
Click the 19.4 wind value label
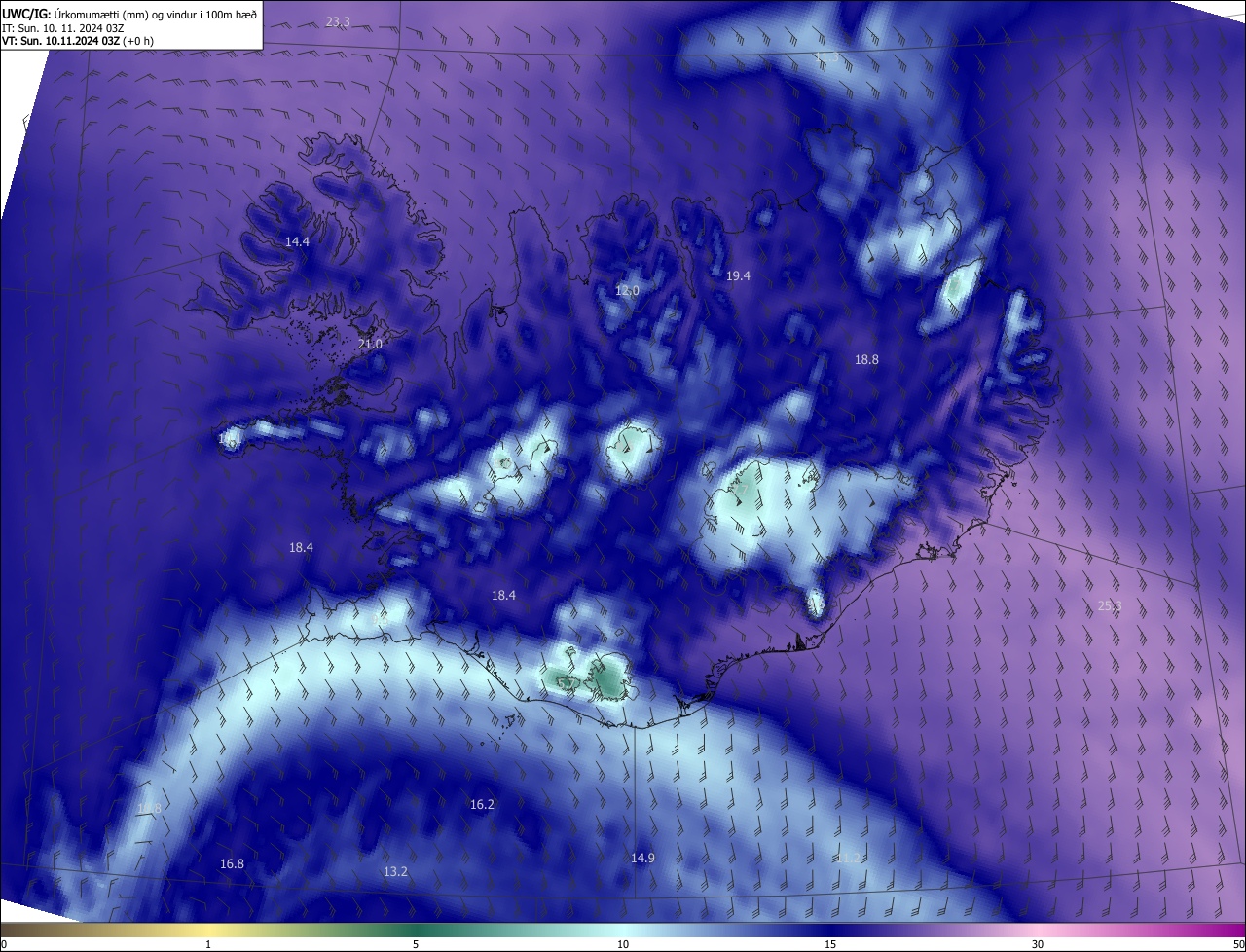(738, 276)
